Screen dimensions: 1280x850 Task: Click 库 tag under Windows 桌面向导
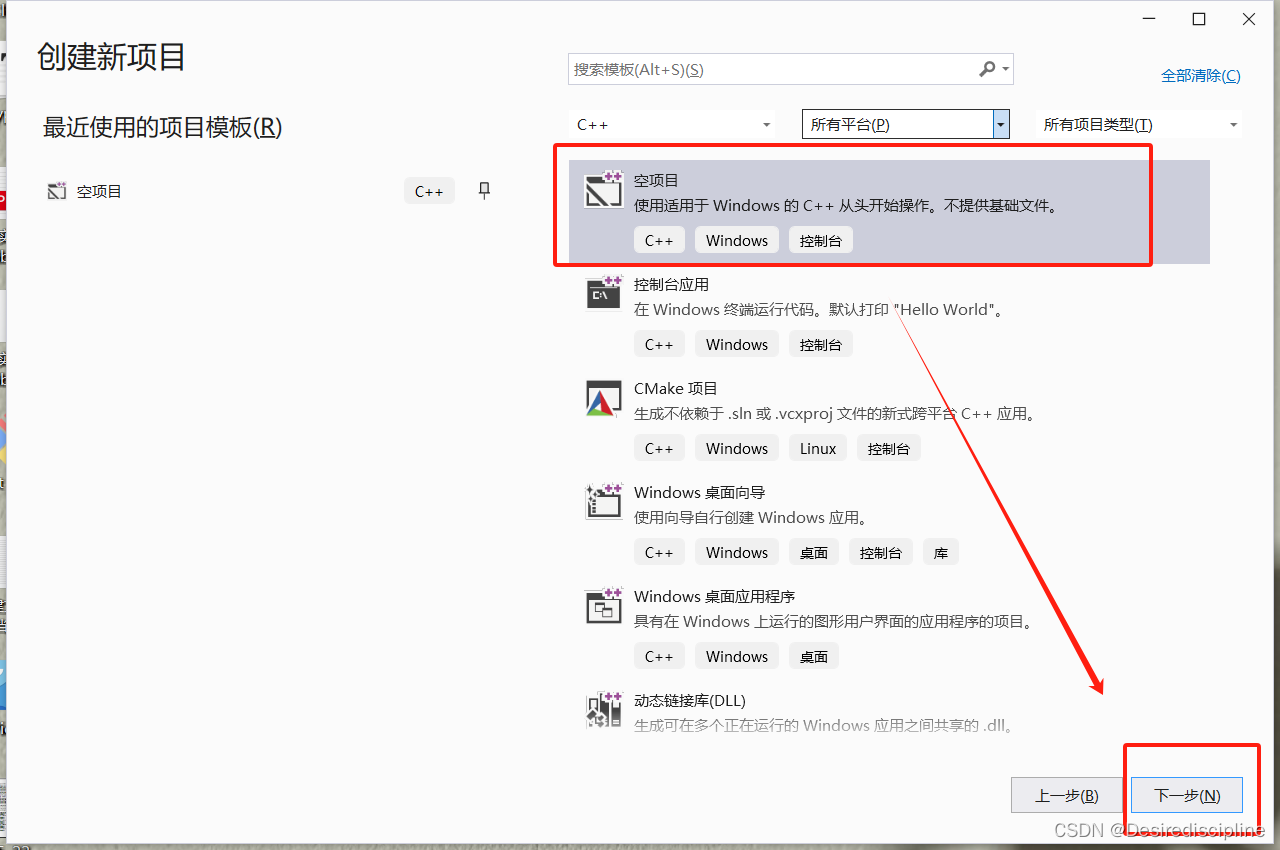941,552
